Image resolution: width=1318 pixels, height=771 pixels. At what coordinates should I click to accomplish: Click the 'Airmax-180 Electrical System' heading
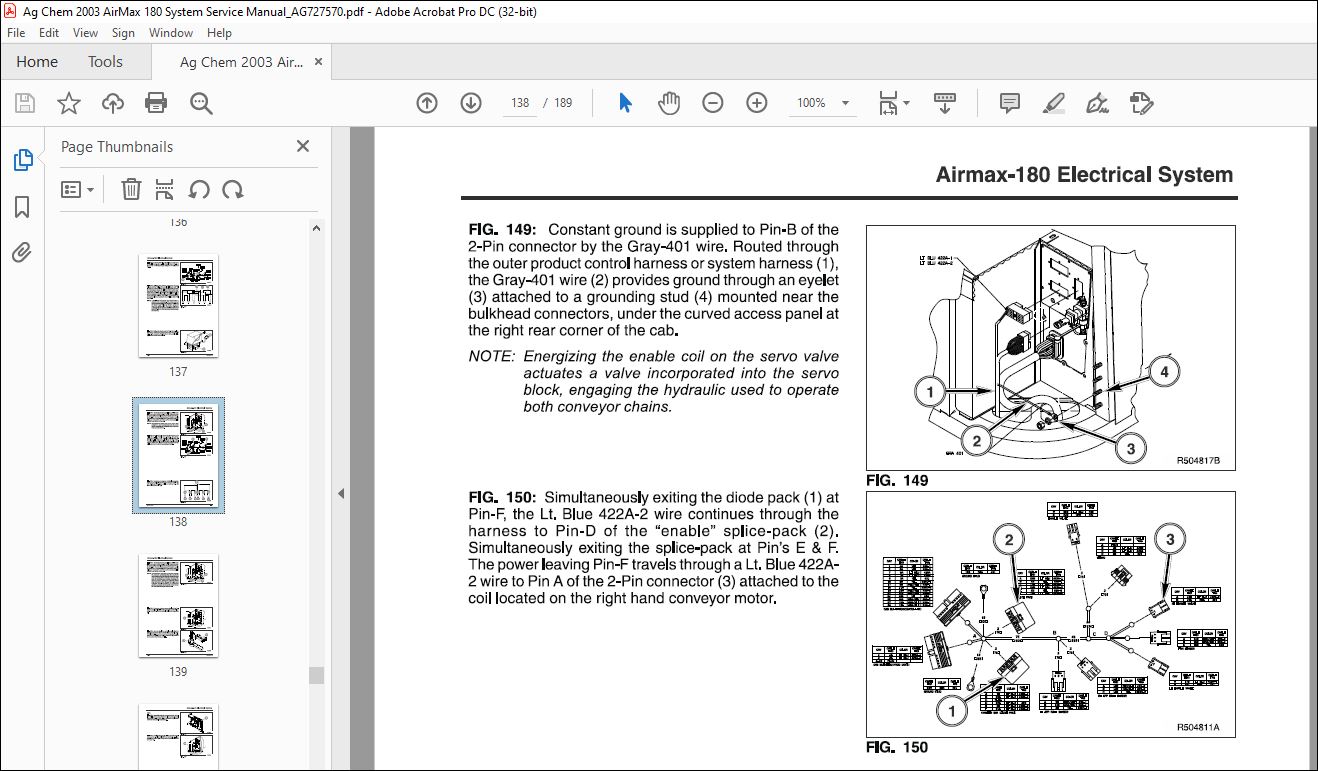click(1084, 175)
